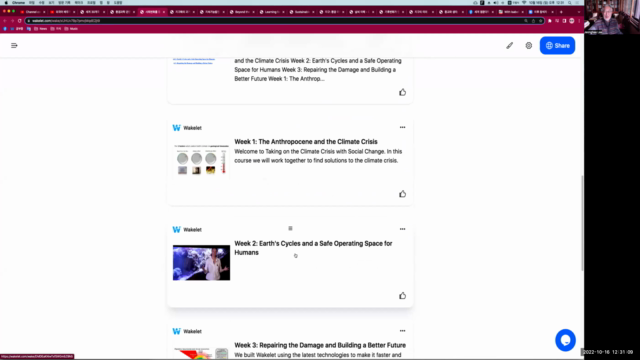Open Spotlight search in menu bar
The height and width of the screenshot is (360, 640).
(570, 2)
